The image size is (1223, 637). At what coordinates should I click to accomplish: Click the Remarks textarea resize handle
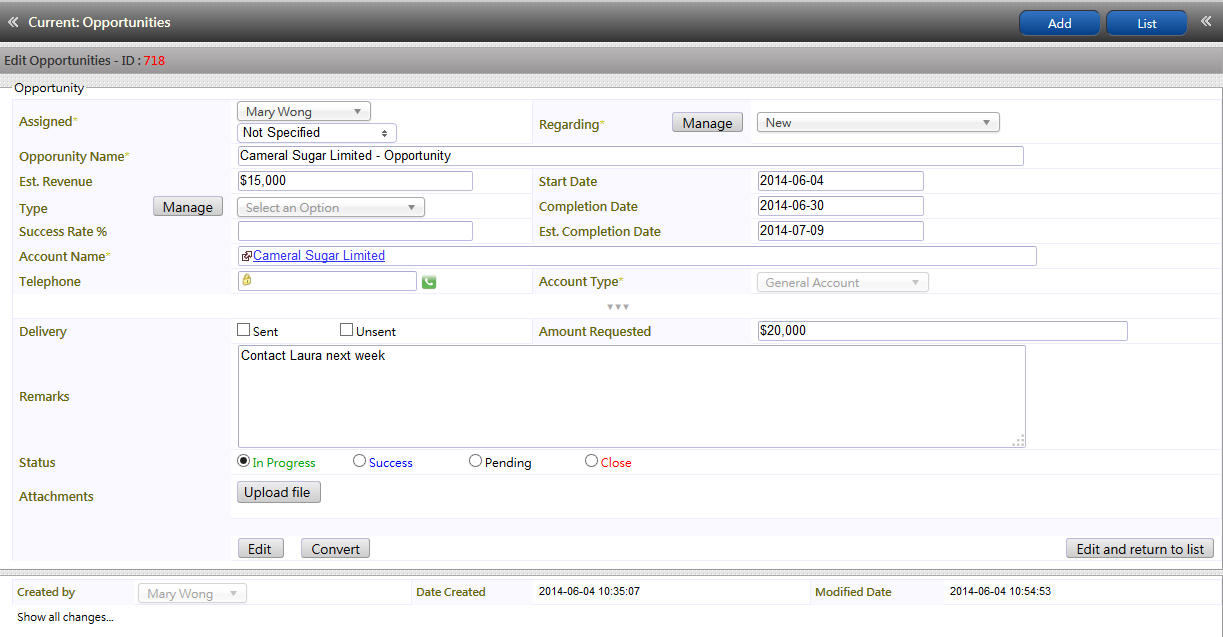pos(1019,441)
